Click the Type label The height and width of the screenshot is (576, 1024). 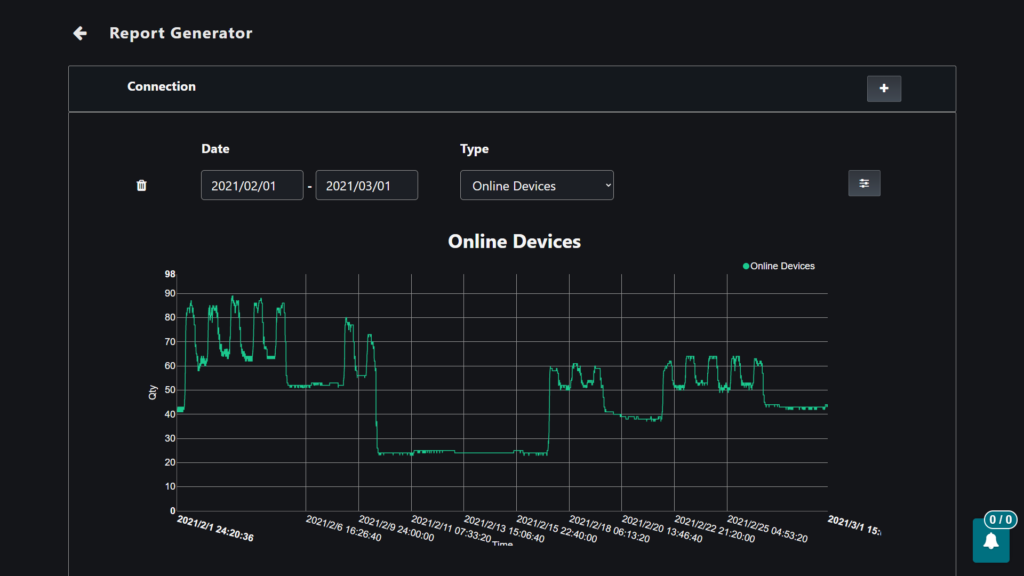(474, 149)
